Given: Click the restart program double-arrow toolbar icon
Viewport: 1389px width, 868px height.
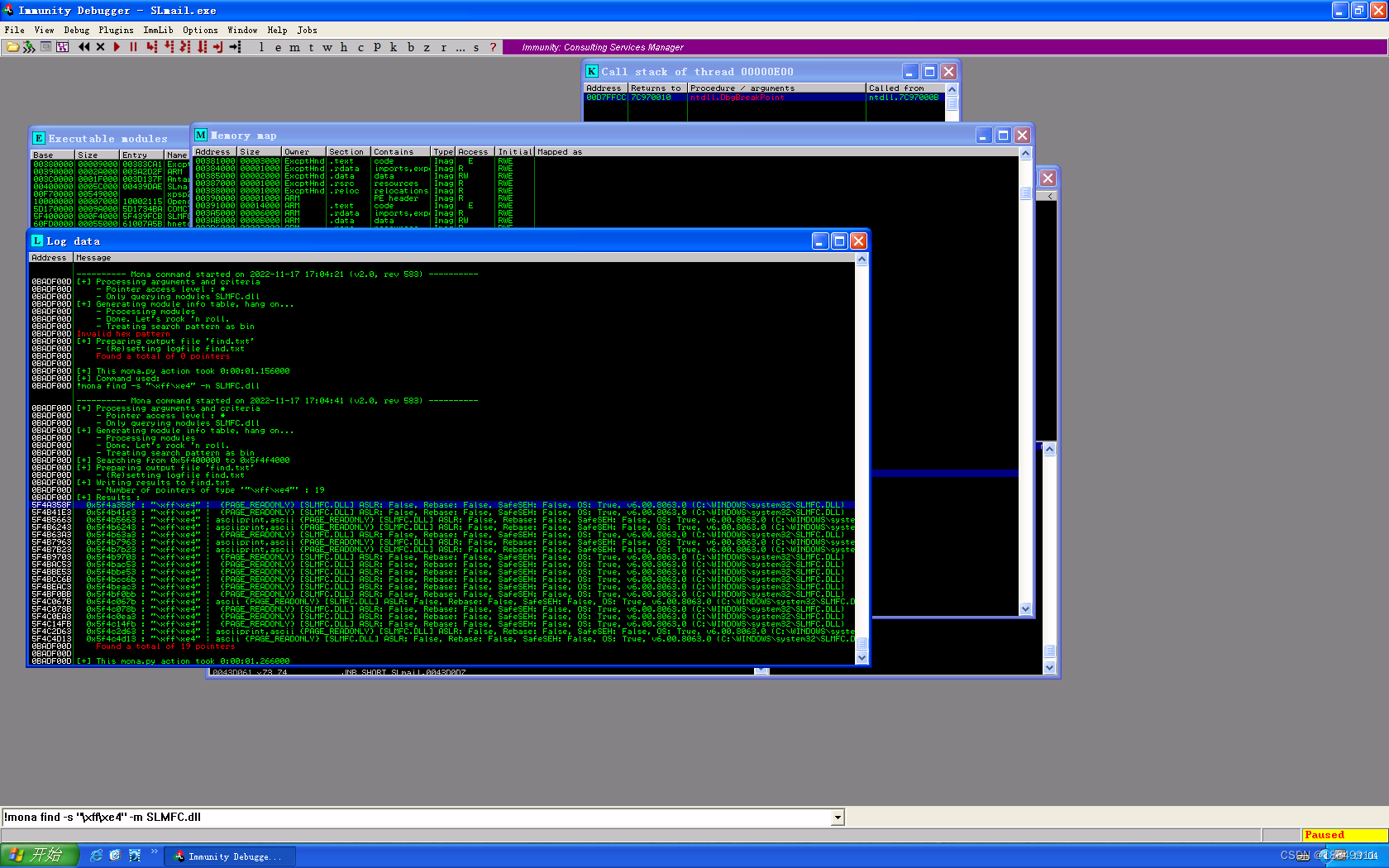Looking at the screenshot, I should point(84,47).
